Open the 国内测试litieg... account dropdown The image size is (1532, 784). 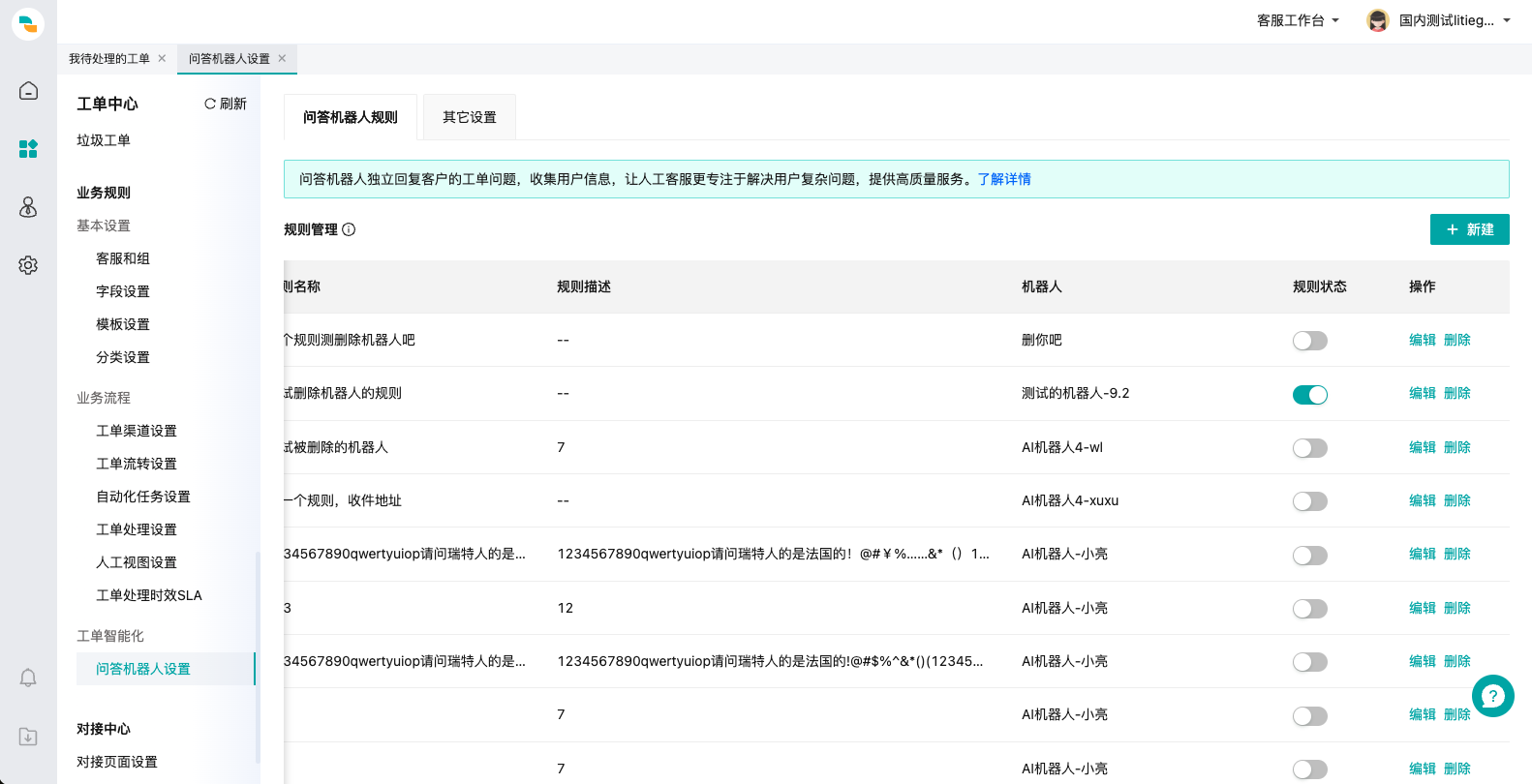1455,20
